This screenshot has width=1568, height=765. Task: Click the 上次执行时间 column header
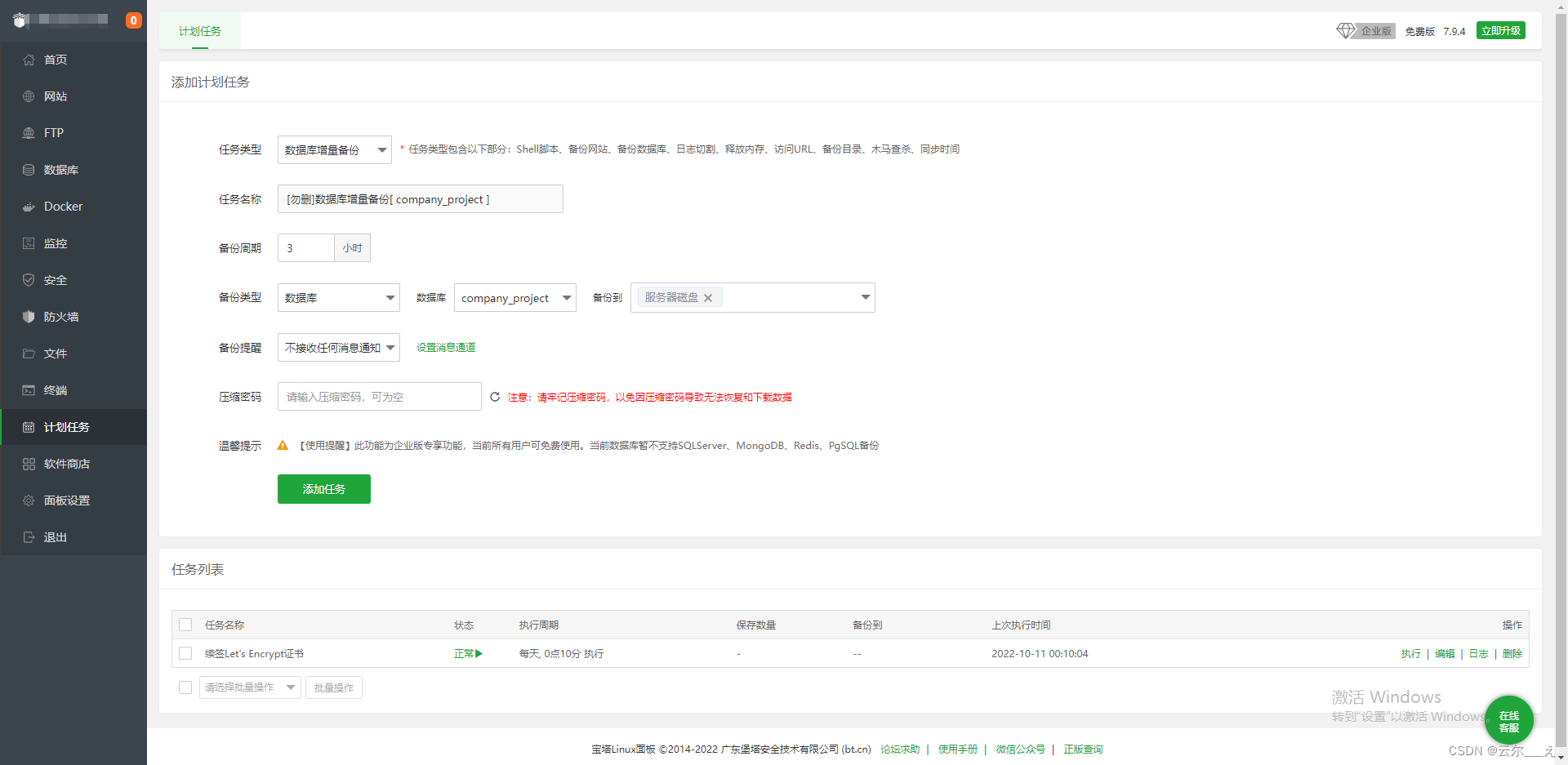[x=1021, y=625]
